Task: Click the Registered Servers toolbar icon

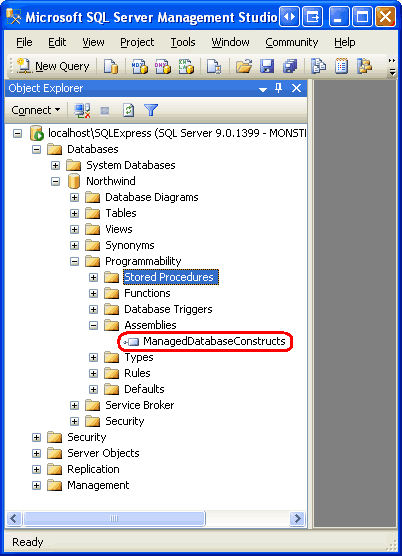Action: click(x=318, y=66)
